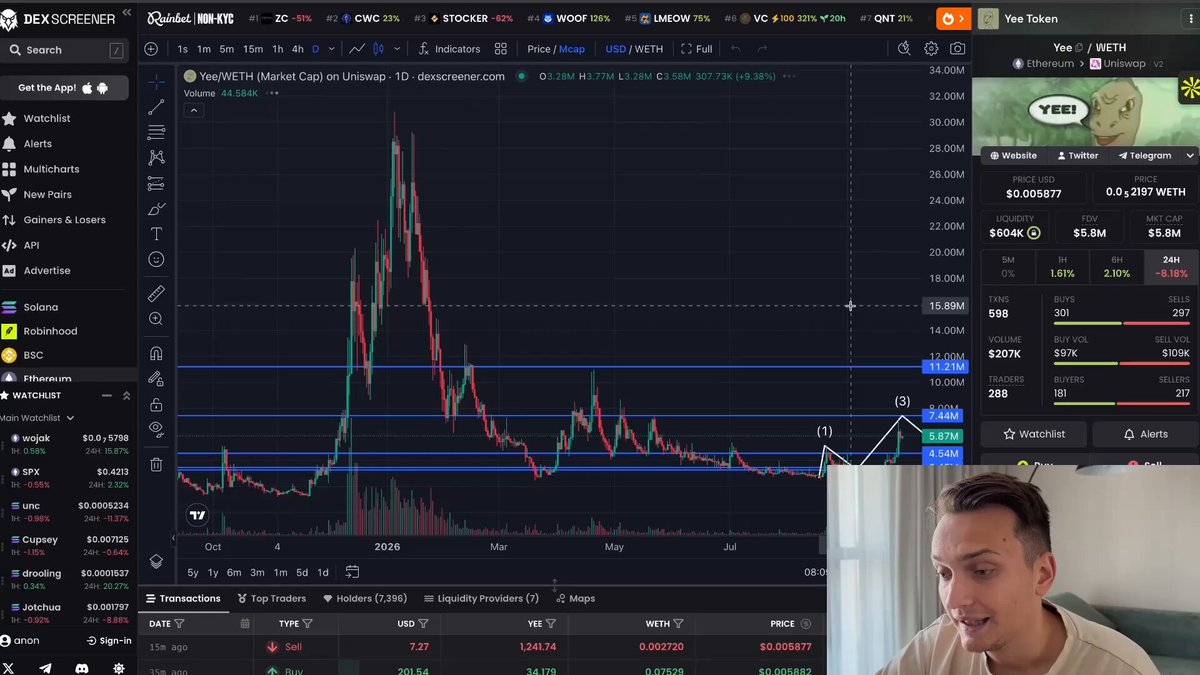Switch chart between Price and Mcap
The height and width of the screenshot is (675, 1200).
[556, 49]
